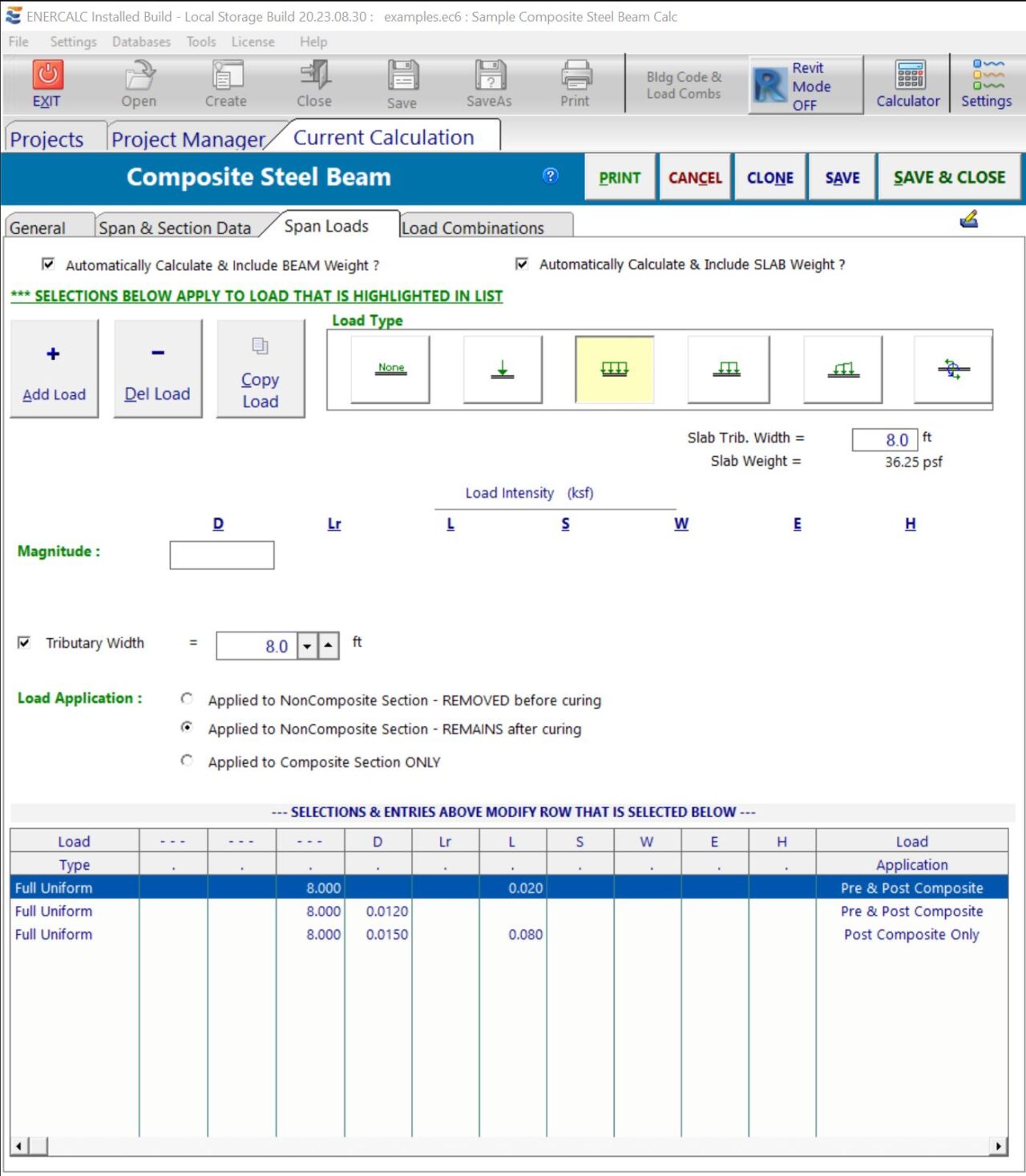The image size is (1026, 1176).
Task: Switch to the Load Combinations tab
Action: point(473,228)
